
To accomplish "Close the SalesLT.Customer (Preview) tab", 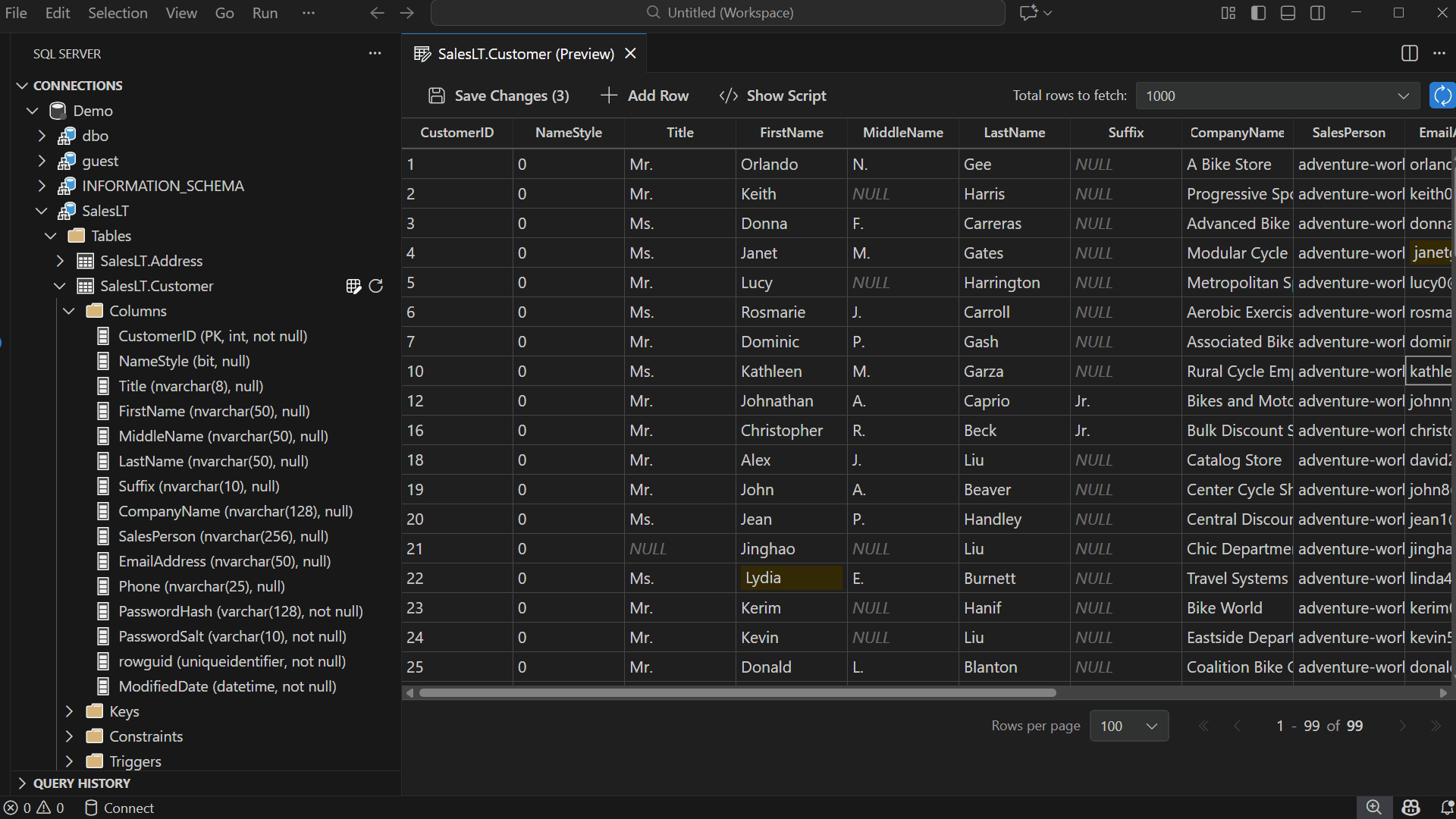I will (630, 53).
